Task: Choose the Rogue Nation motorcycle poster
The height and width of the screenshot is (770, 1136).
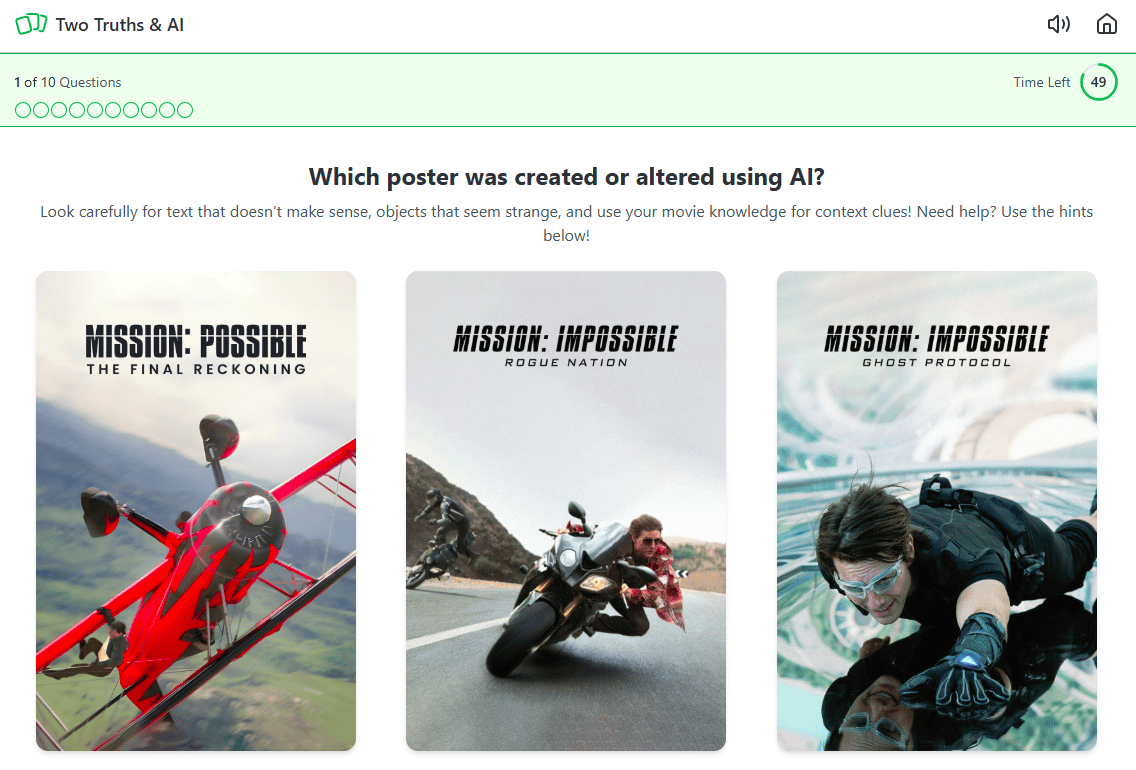Action: pyautogui.click(x=566, y=511)
